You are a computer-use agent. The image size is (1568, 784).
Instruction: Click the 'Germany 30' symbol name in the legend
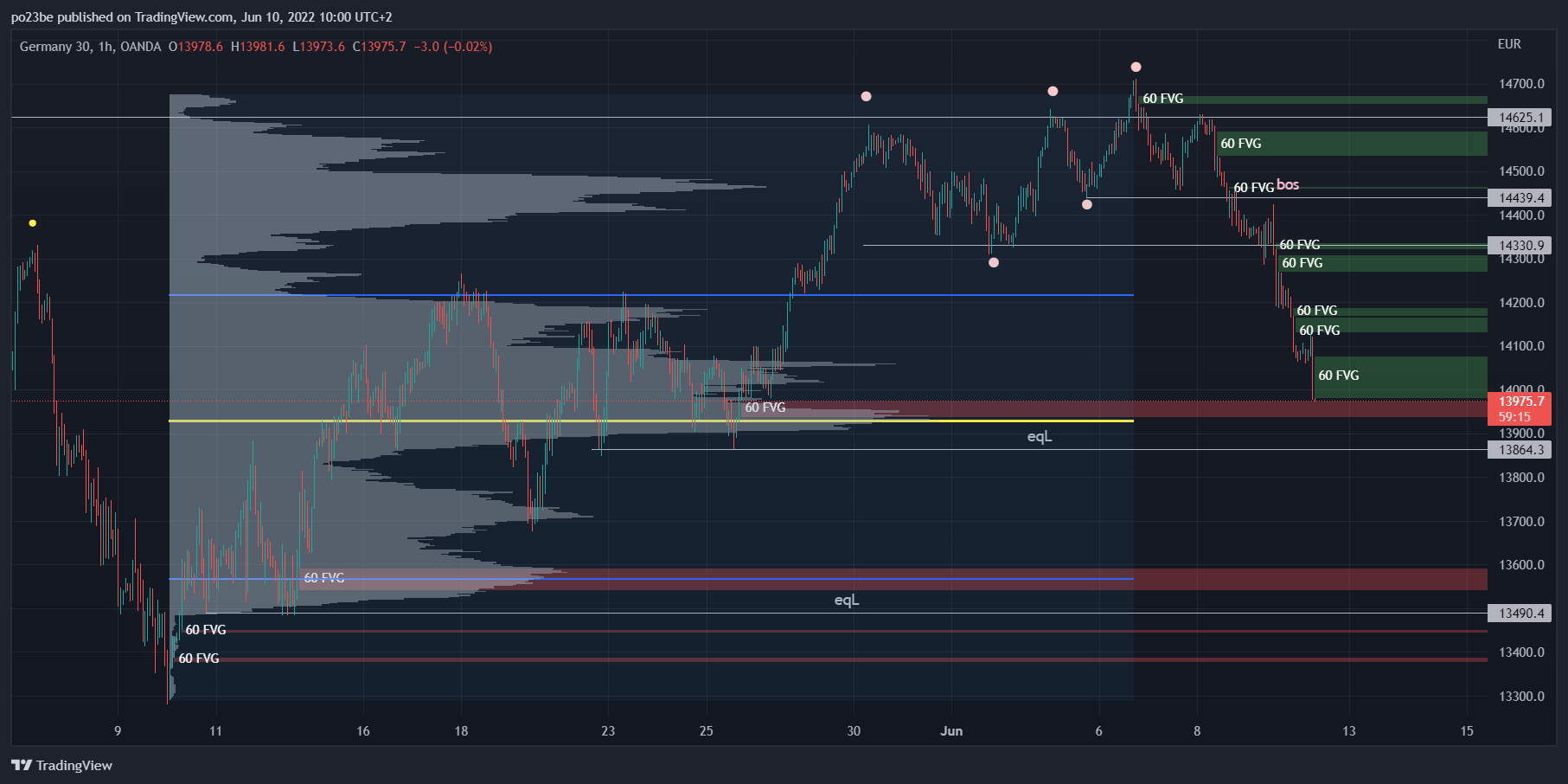54,47
